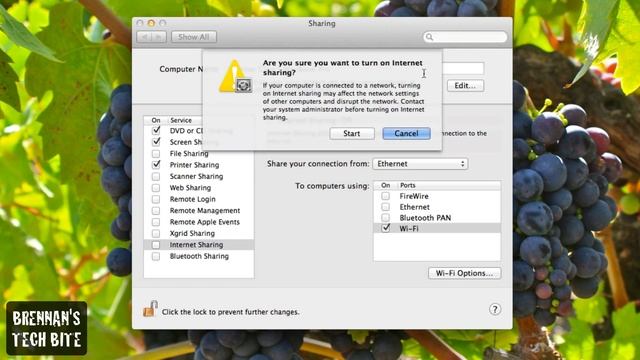Enable the Remote Management checkbox
640x360 pixels.
click(x=156, y=211)
